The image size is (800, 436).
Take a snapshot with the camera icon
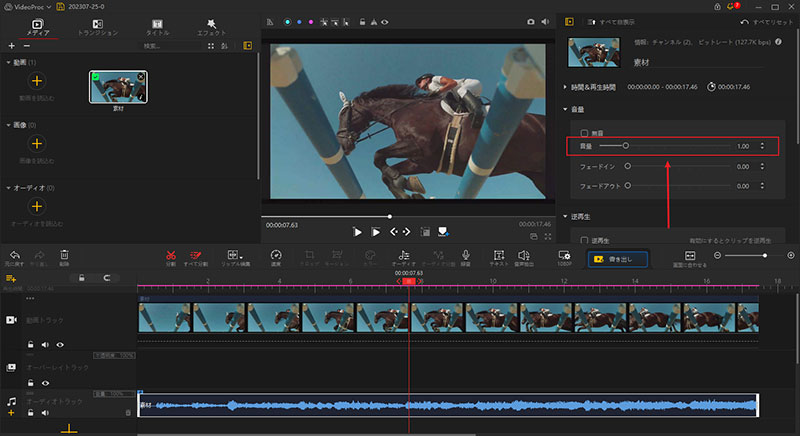531,22
